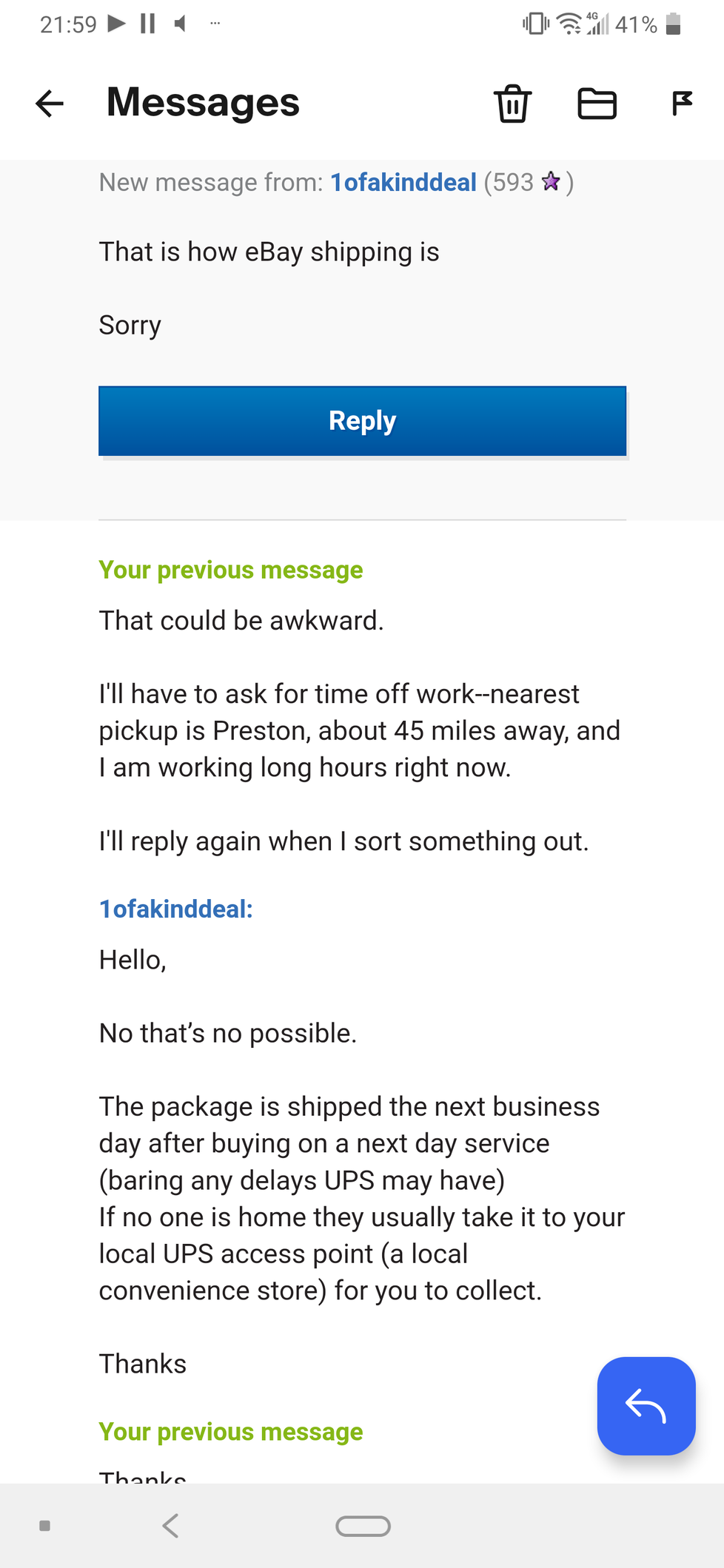Image resolution: width=724 pixels, height=1568 pixels.
Task: Tap the recent apps square icon
Action: (44, 1526)
